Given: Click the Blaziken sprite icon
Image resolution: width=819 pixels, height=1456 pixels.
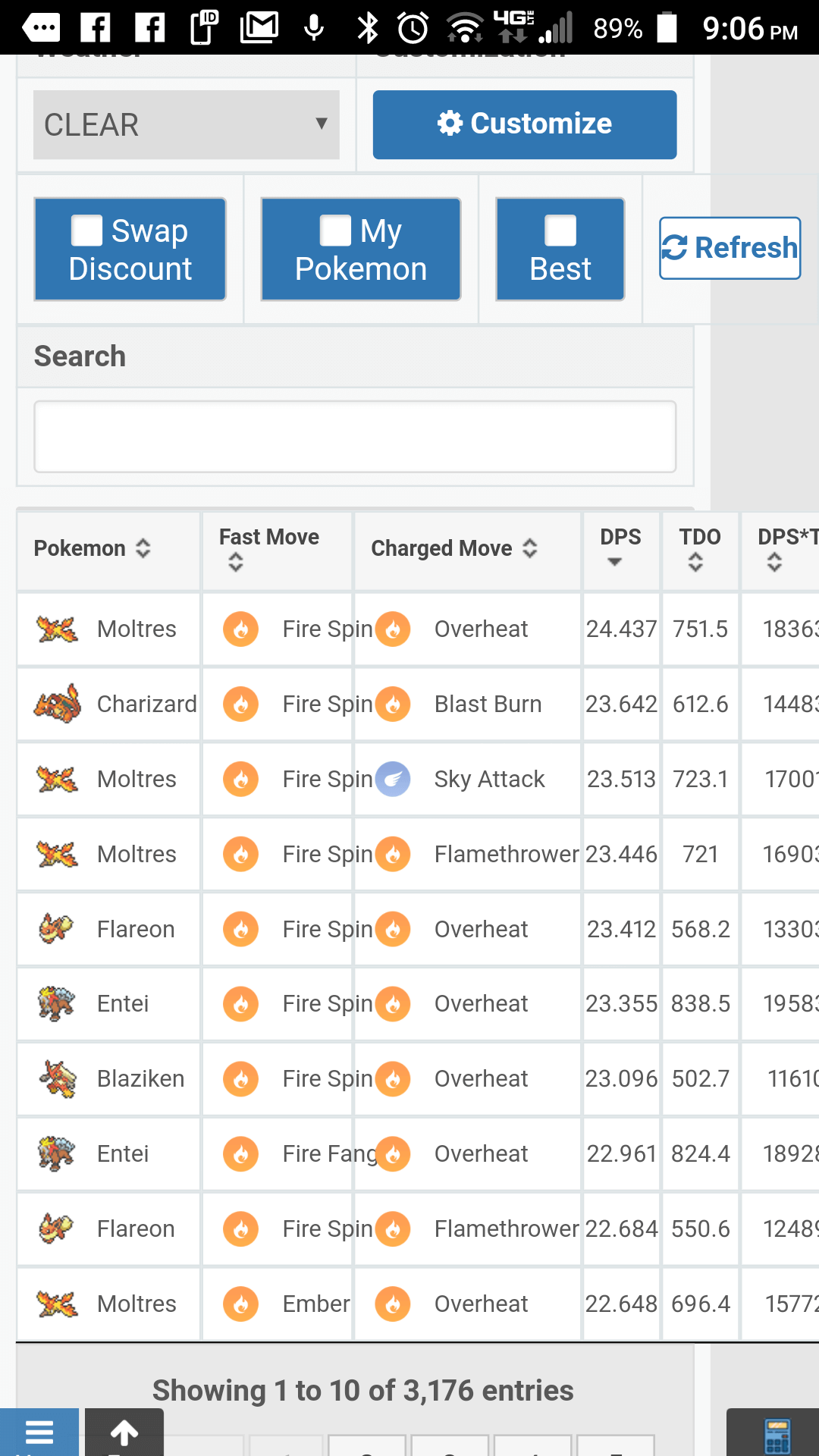Looking at the screenshot, I should point(58,1078).
